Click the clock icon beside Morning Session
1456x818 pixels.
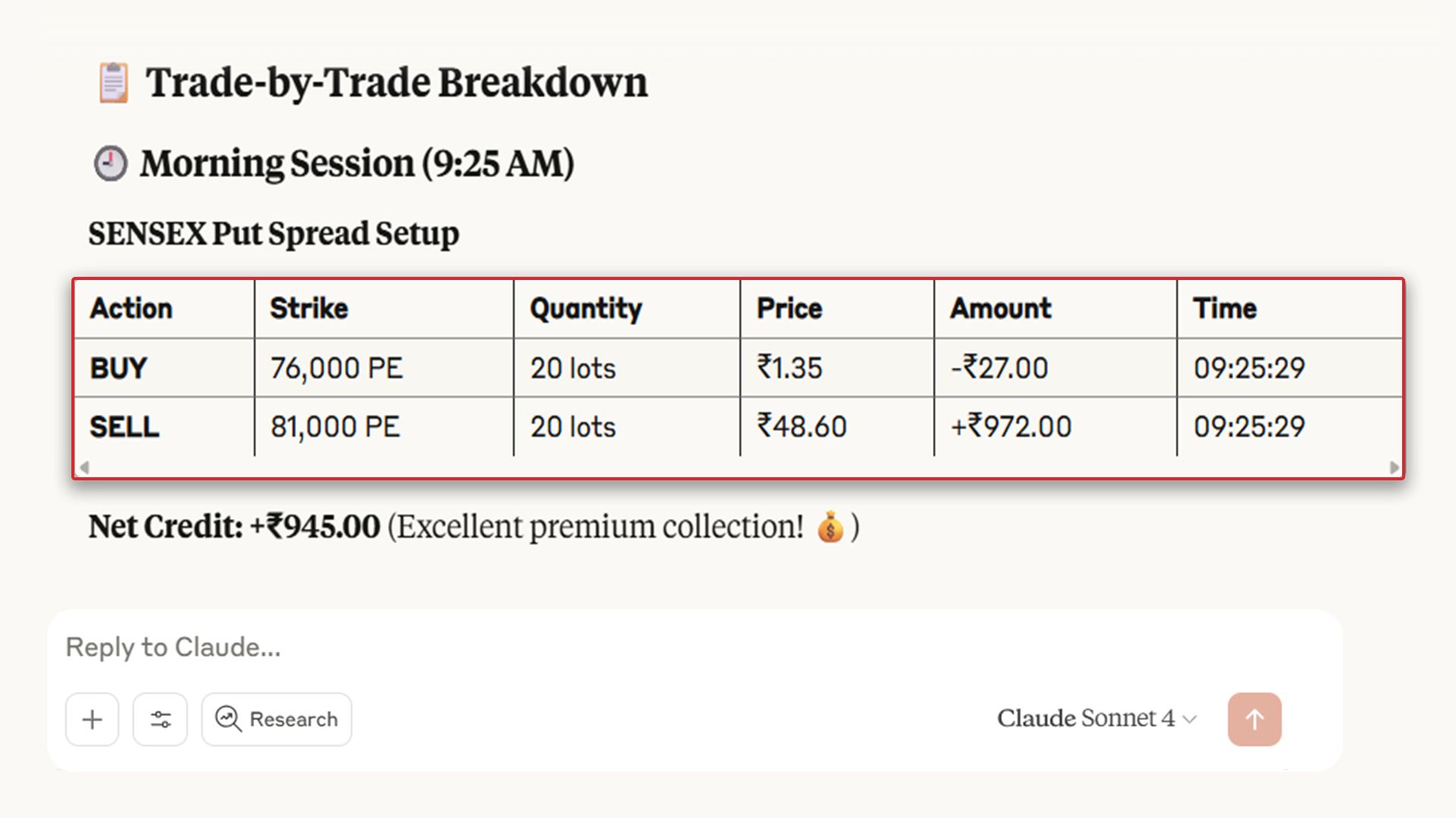111,163
